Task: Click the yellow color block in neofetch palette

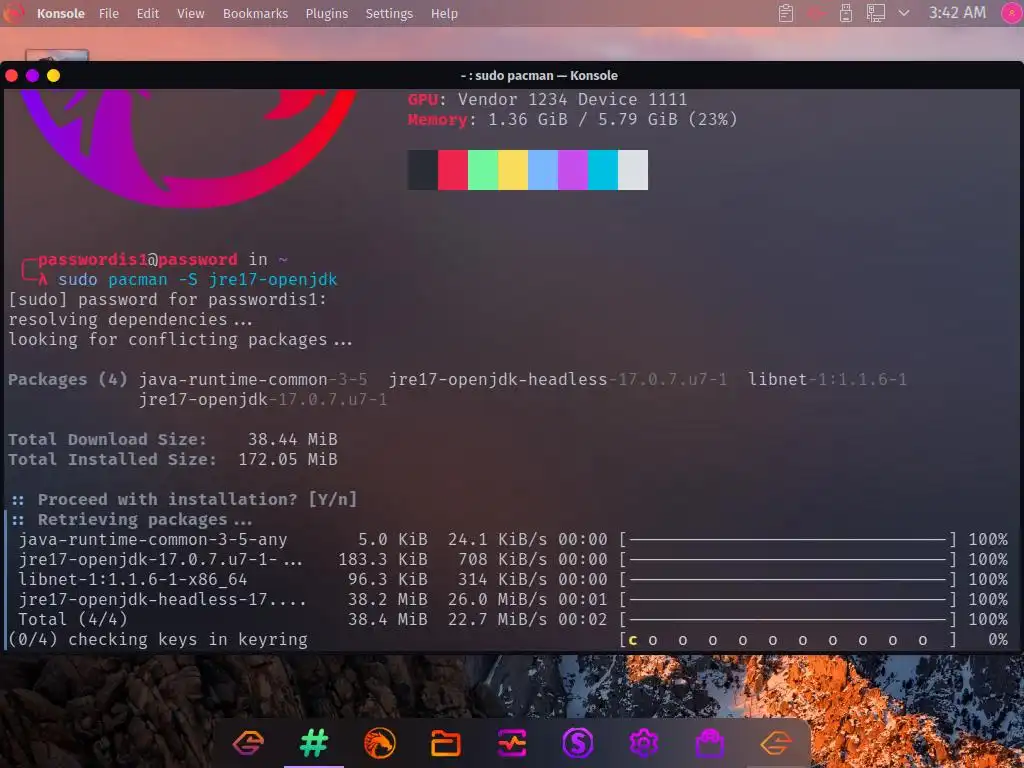Action: pyautogui.click(x=513, y=170)
